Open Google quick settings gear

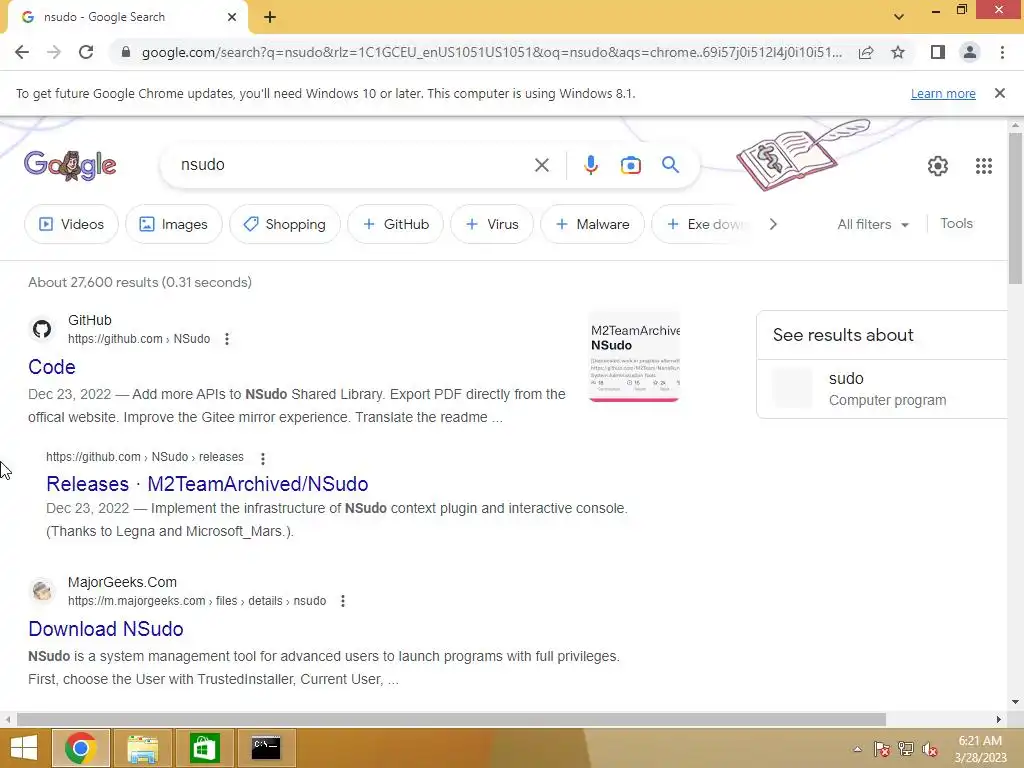click(938, 166)
